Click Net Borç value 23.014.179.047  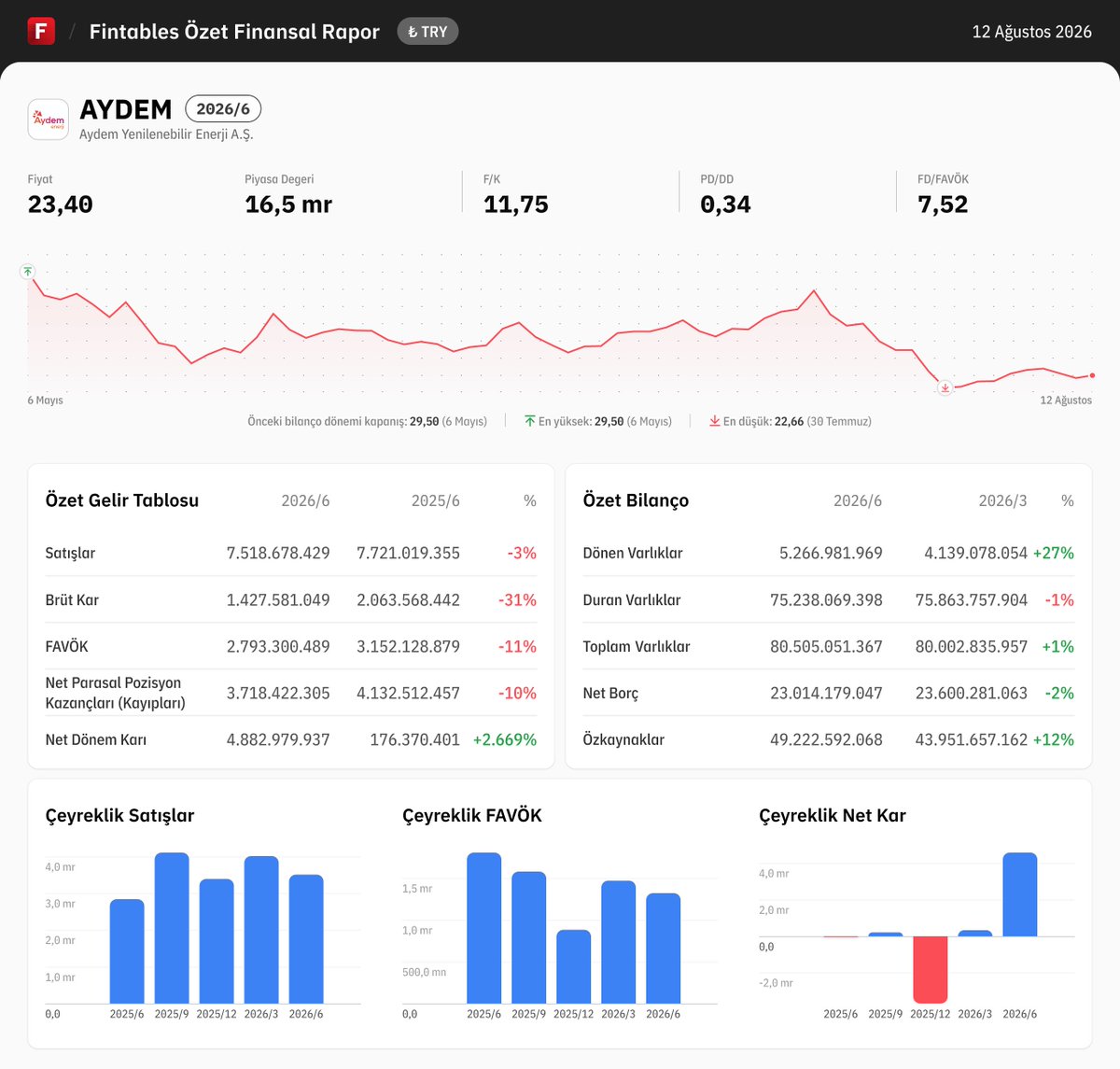click(826, 693)
